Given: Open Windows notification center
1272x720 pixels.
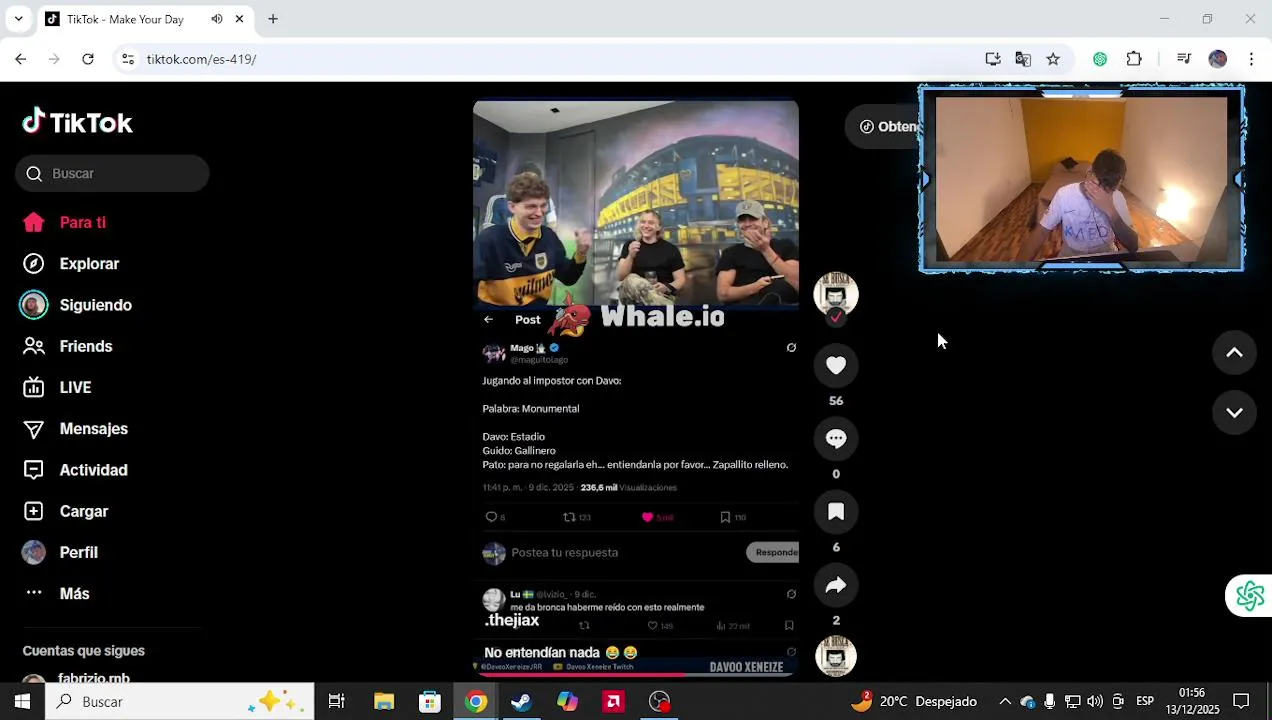Looking at the screenshot, I should click(x=1241, y=702).
